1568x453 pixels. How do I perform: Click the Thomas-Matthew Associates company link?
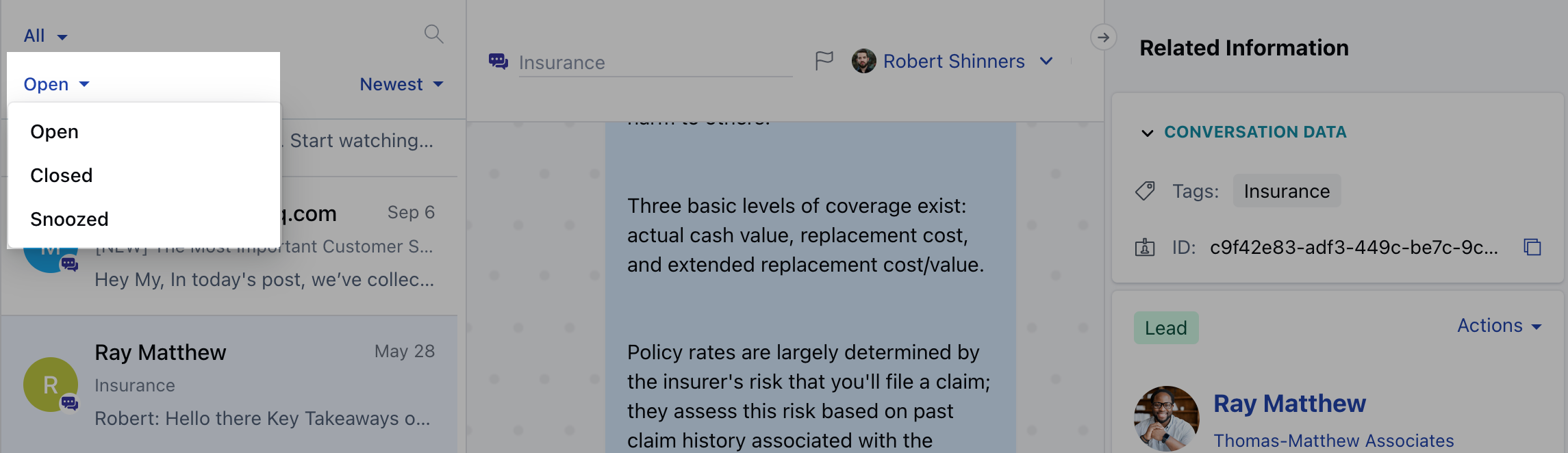click(x=1333, y=441)
